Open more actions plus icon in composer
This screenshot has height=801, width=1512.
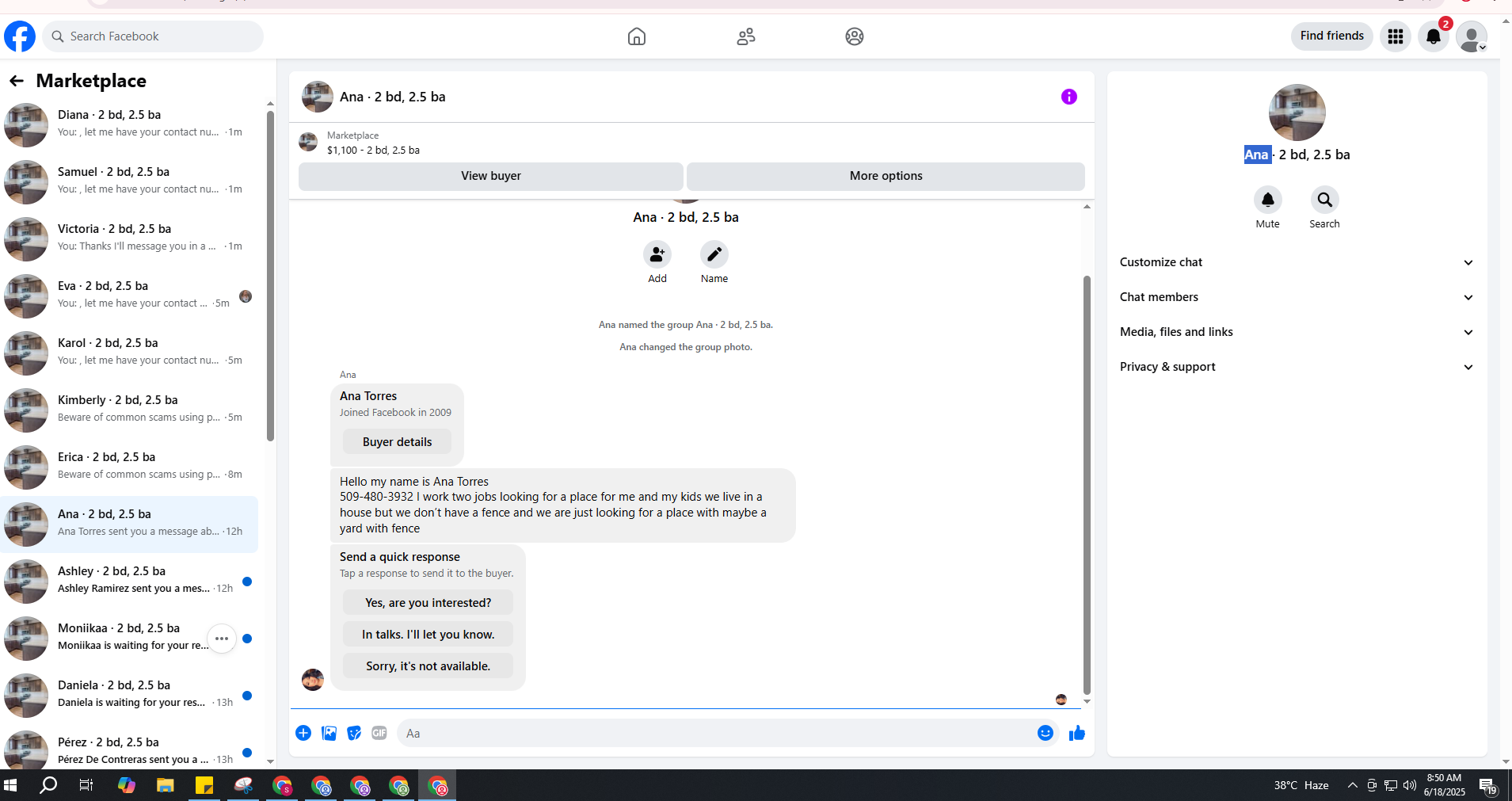point(303,733)
